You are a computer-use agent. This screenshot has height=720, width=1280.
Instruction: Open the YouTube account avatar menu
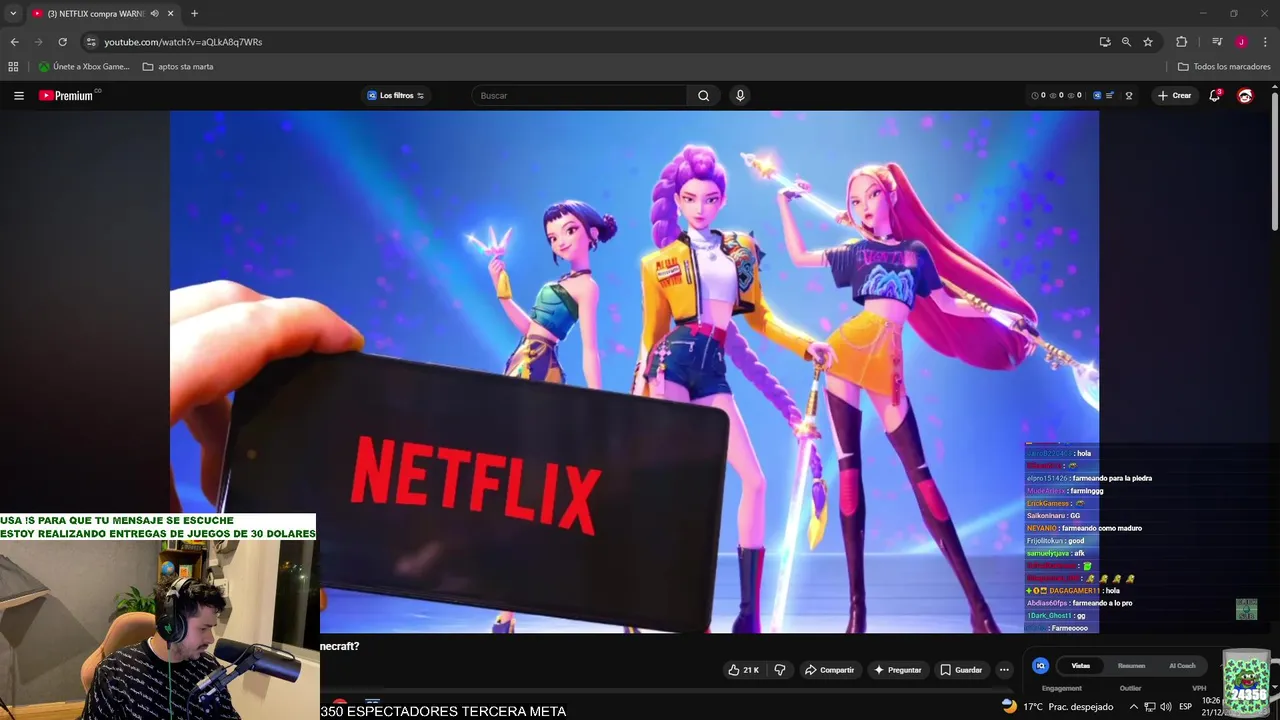pyautogui.click(x=1245, y=96)
